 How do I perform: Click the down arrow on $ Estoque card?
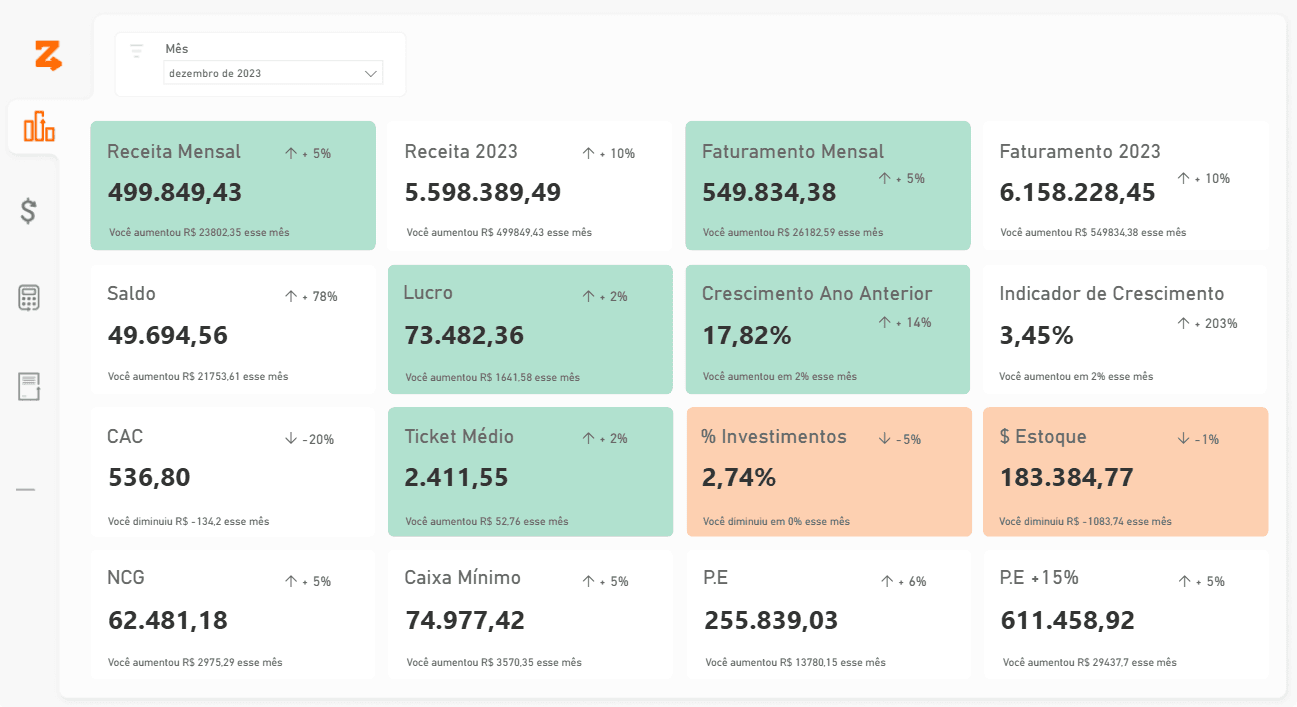pos(1183,438)
